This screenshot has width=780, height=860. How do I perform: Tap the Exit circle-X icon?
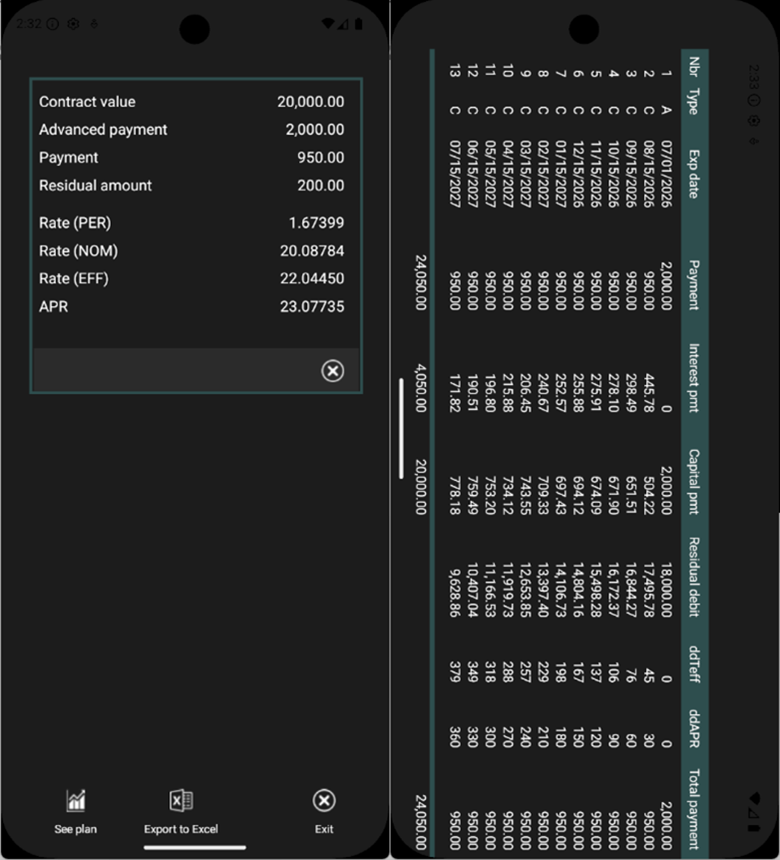324,801
